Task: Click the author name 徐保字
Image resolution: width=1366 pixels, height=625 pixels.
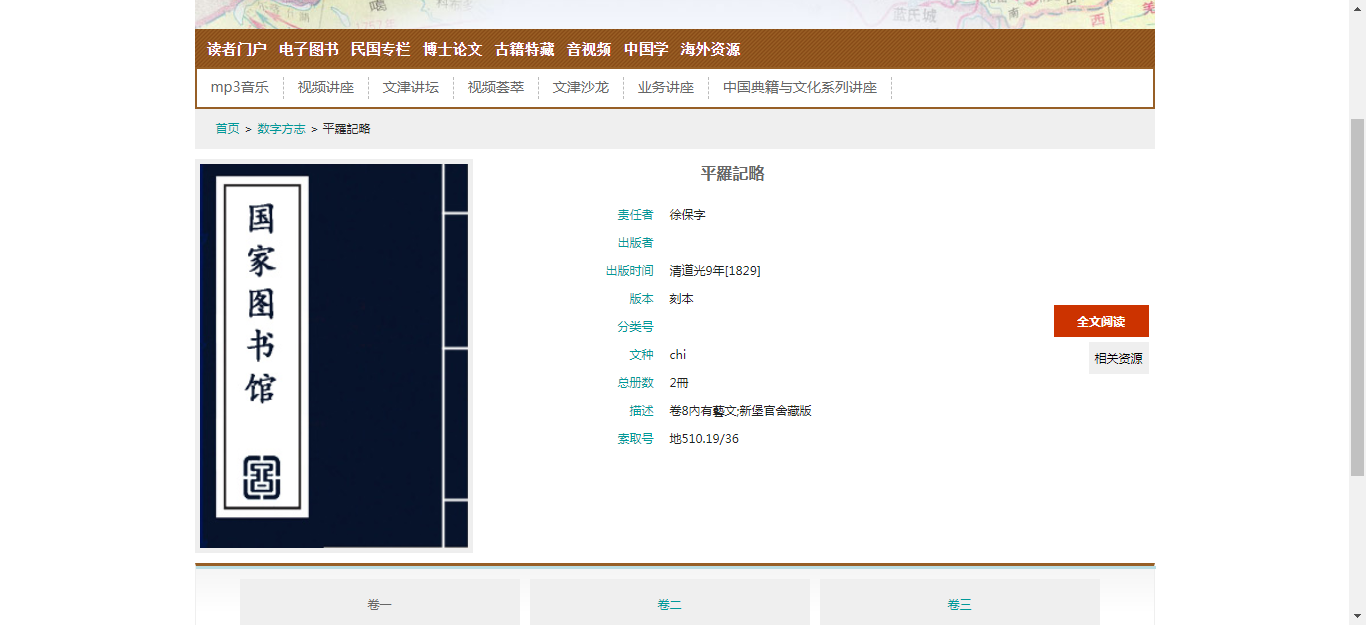Action: coord(688,215)
